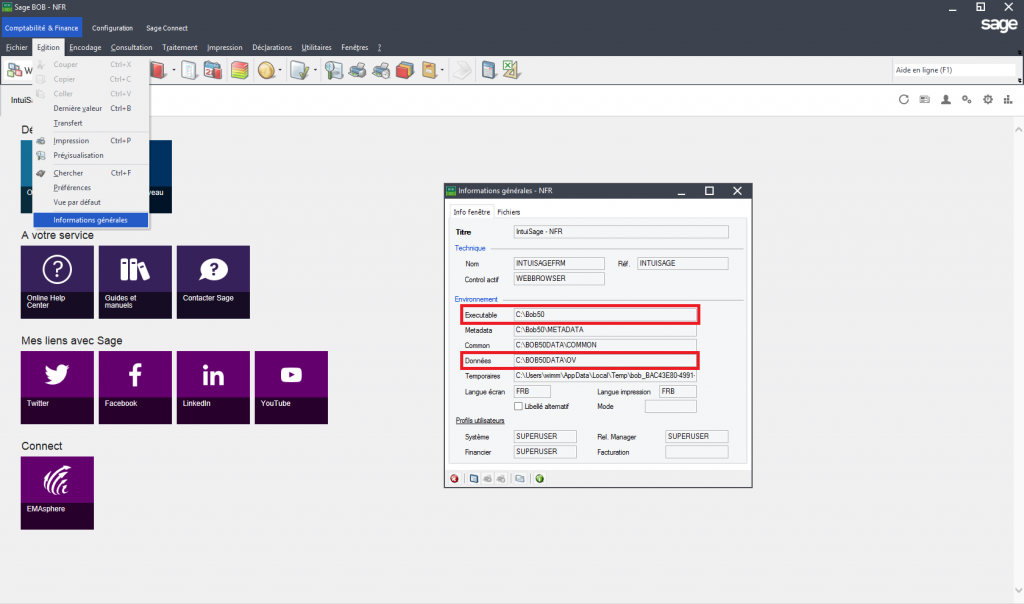Click the page scrollbar down arrow
Image resolution: width=1024 pixels, height=604 pixels.
pos(1018,590)
